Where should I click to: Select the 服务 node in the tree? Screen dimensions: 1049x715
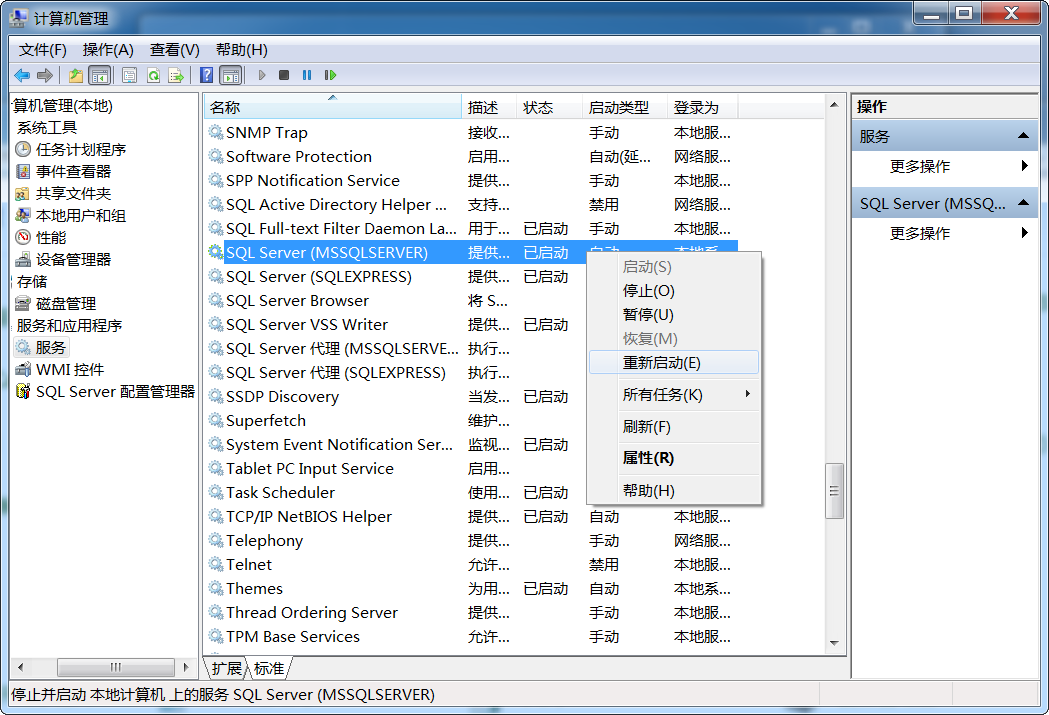(x=51, y=348)
